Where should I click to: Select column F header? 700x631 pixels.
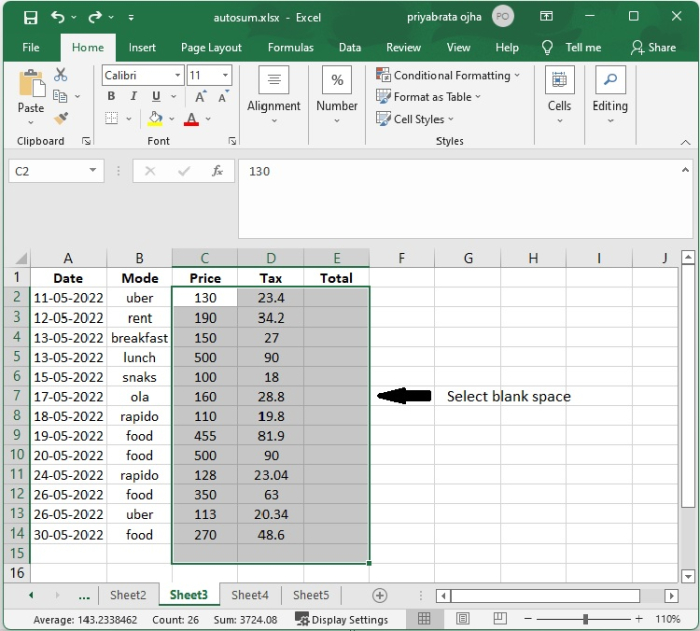(401, 258)
